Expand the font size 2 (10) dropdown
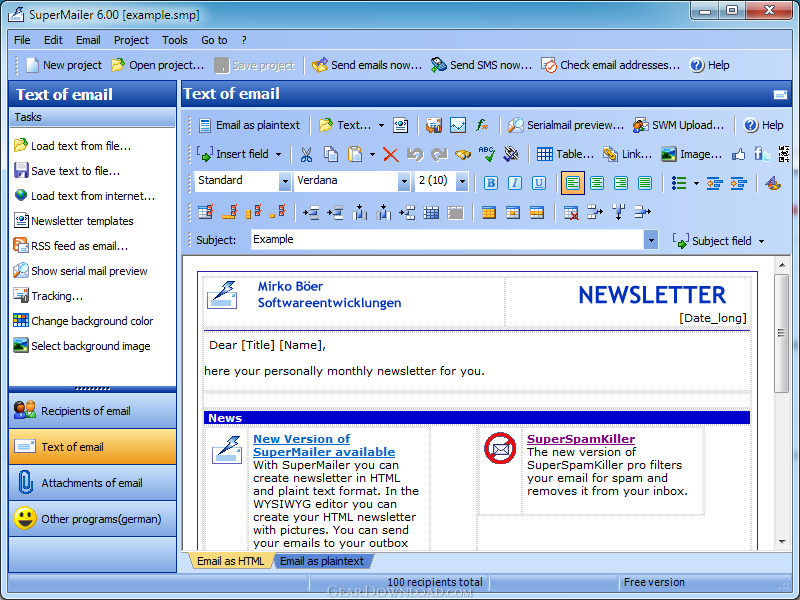The image size is (800, 600). click(x=462, y=181)
